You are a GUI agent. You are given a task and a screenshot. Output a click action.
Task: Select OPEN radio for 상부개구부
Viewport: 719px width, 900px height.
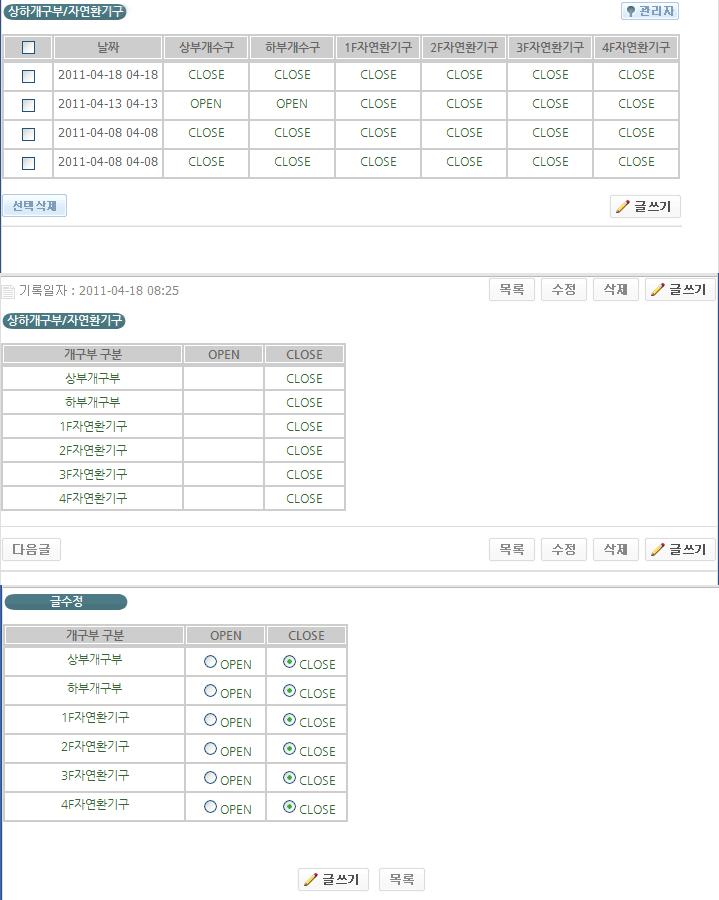[210, 662]
